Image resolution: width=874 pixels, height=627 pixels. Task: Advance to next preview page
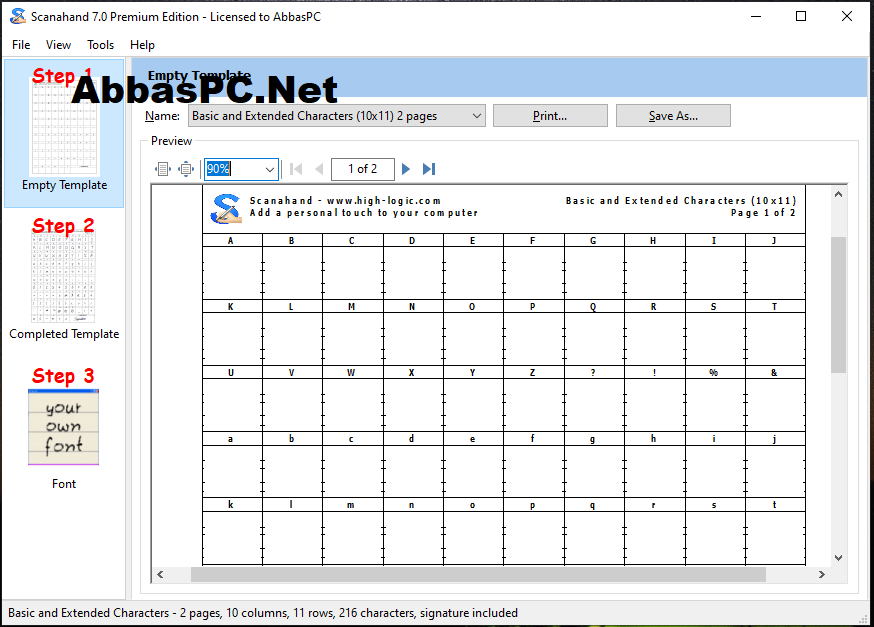coord(406,169)
